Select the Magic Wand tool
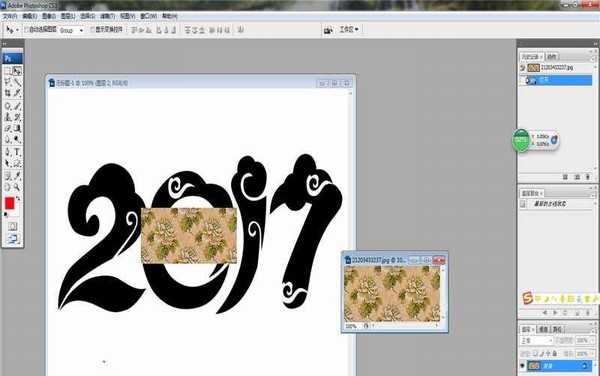This screenshot has height=376, width=600. tap(17, 82)
